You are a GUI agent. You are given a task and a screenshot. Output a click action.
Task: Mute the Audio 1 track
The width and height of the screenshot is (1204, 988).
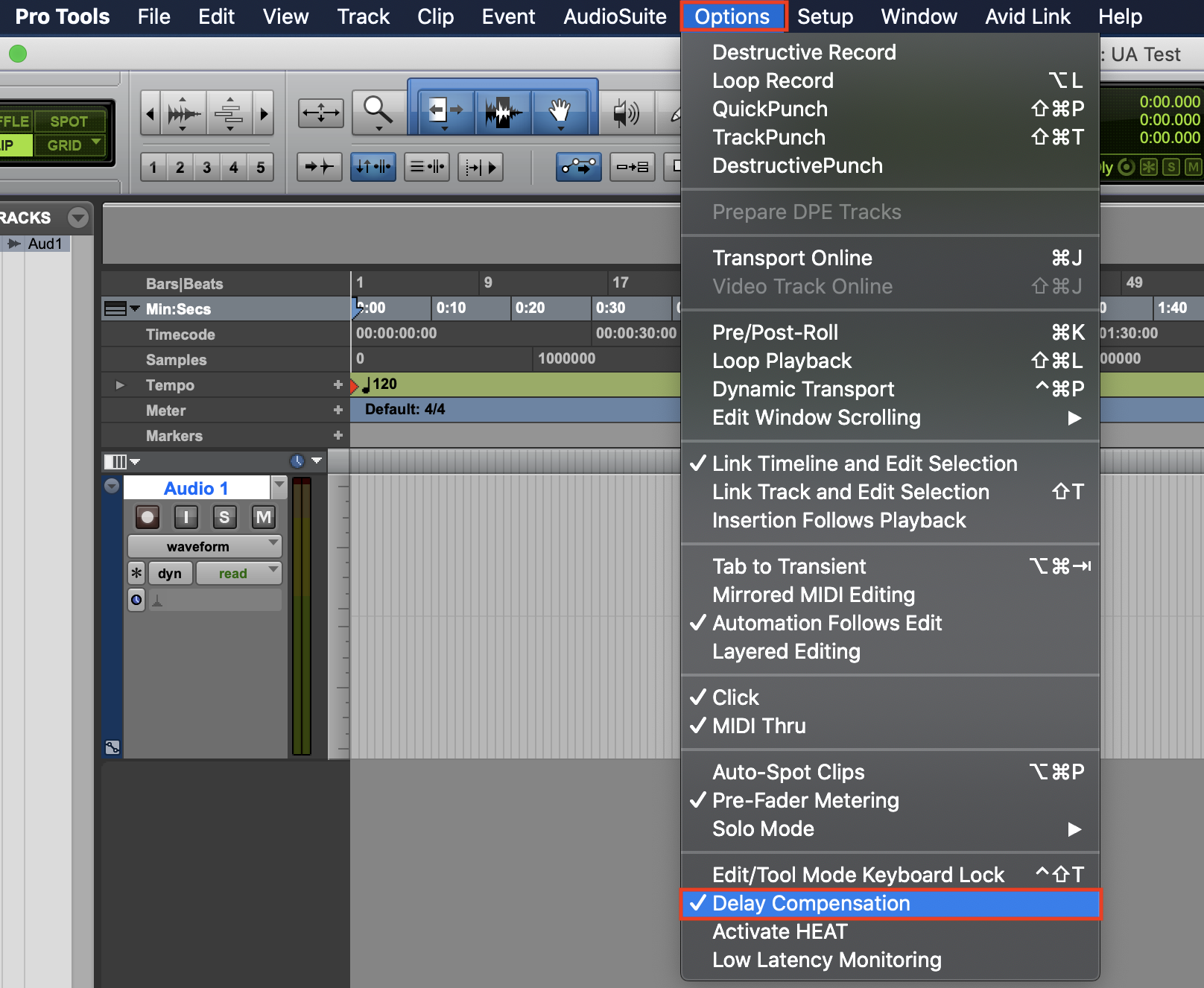pyautogui.click(x=263, y=517)
